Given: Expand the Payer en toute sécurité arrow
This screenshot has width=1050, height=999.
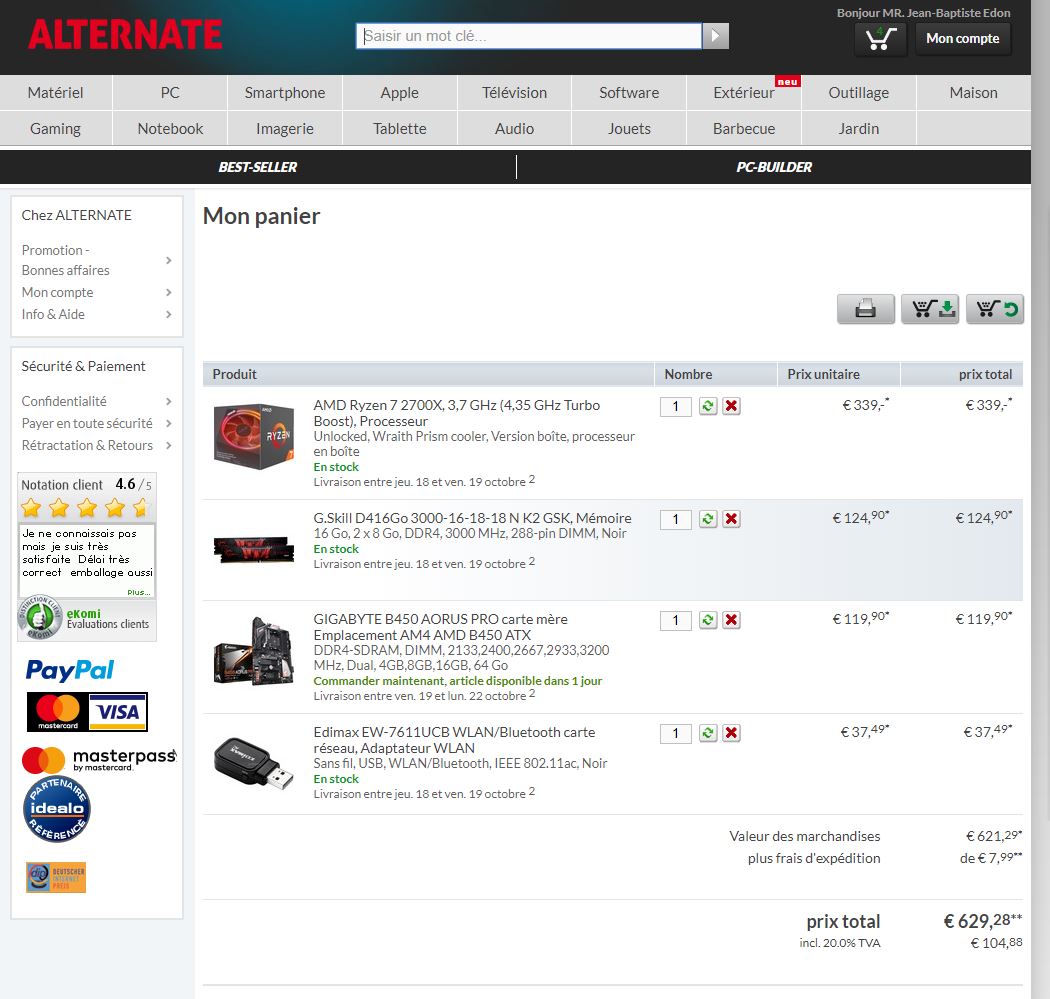Looking at the screenshot, I should pos(169,424).
